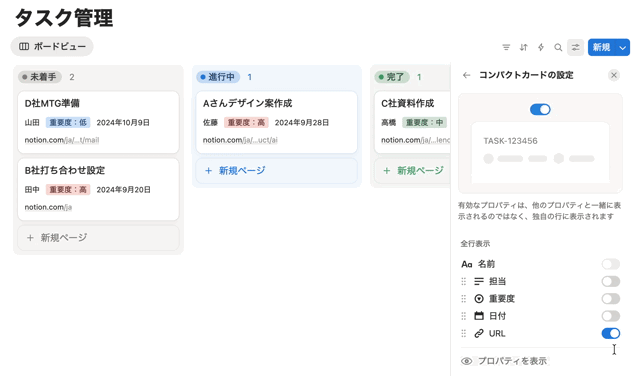Click the text icon of 担当 property
The height and width of the screenshot is (376, 640).
point(479,281)
